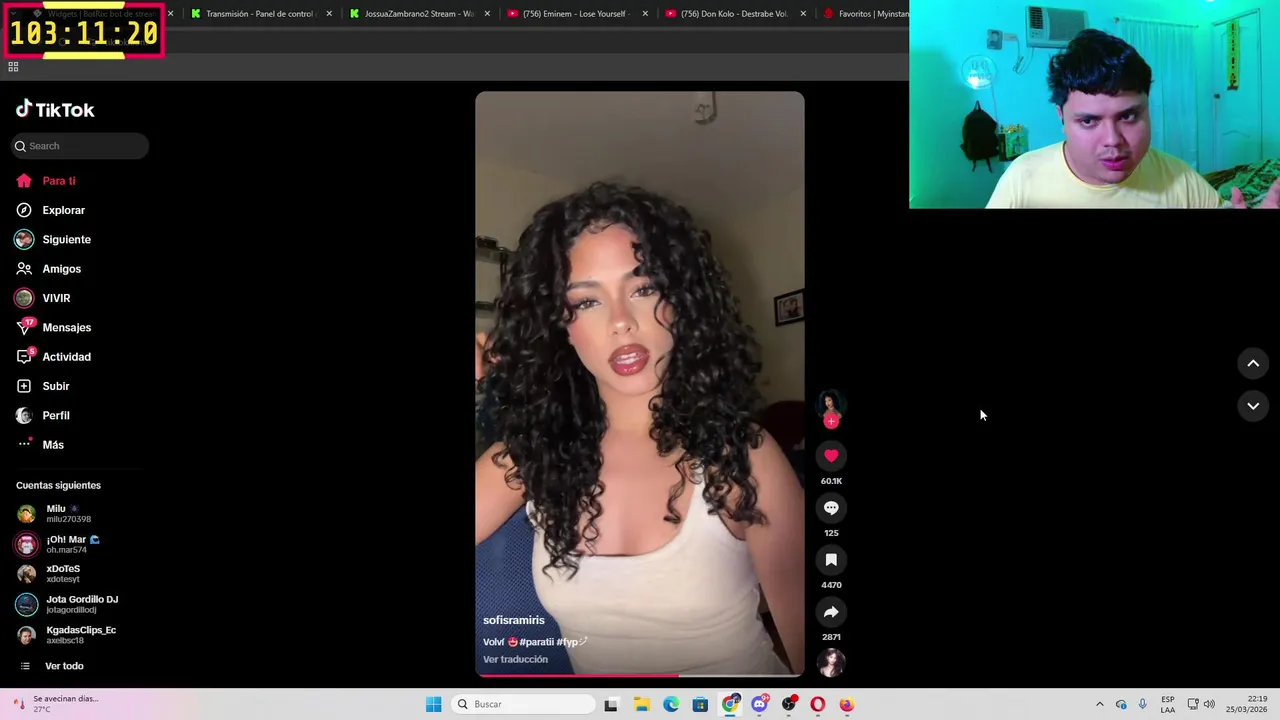Open the ESP LAA language switcher
Screen dimensions: 1280x720
pos(1168,704)
